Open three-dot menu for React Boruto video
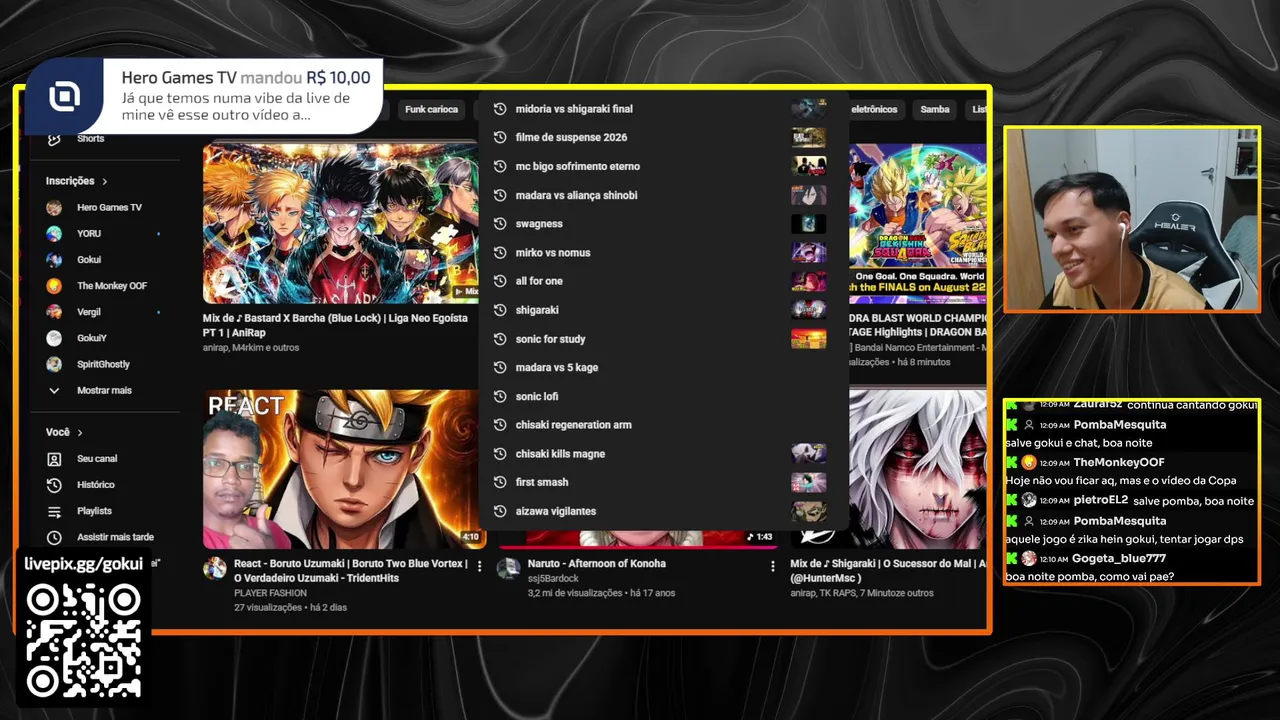The image size is (1280, 720). (x=479, y=566)
